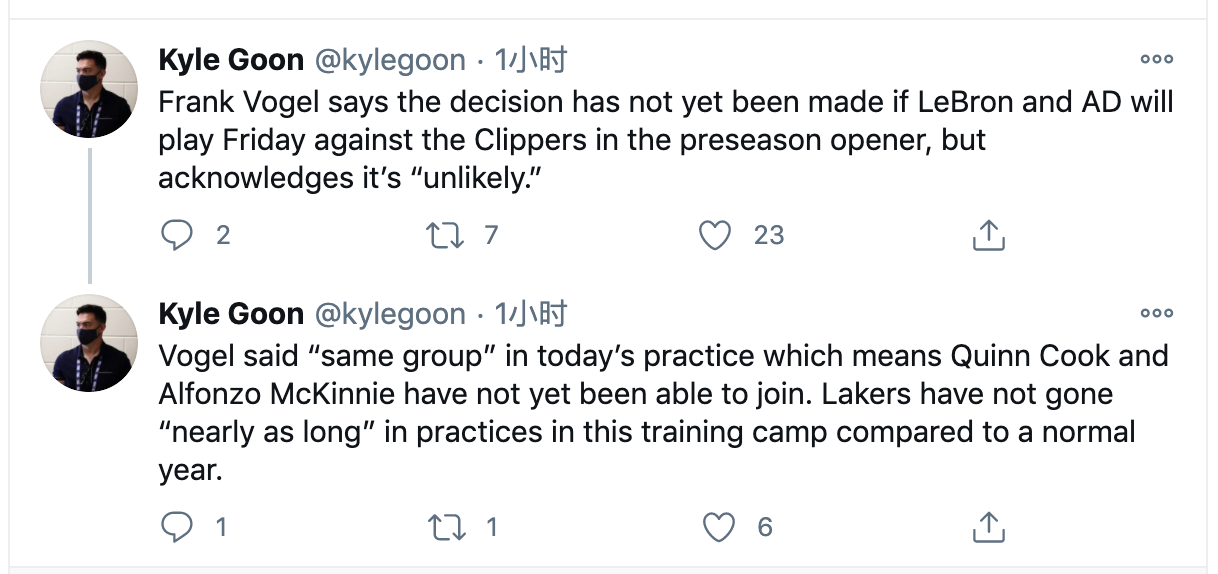The image size is (1218, 574).
Task: Open the tweet text mentioning "same group"
Action: tap(664, 412)
